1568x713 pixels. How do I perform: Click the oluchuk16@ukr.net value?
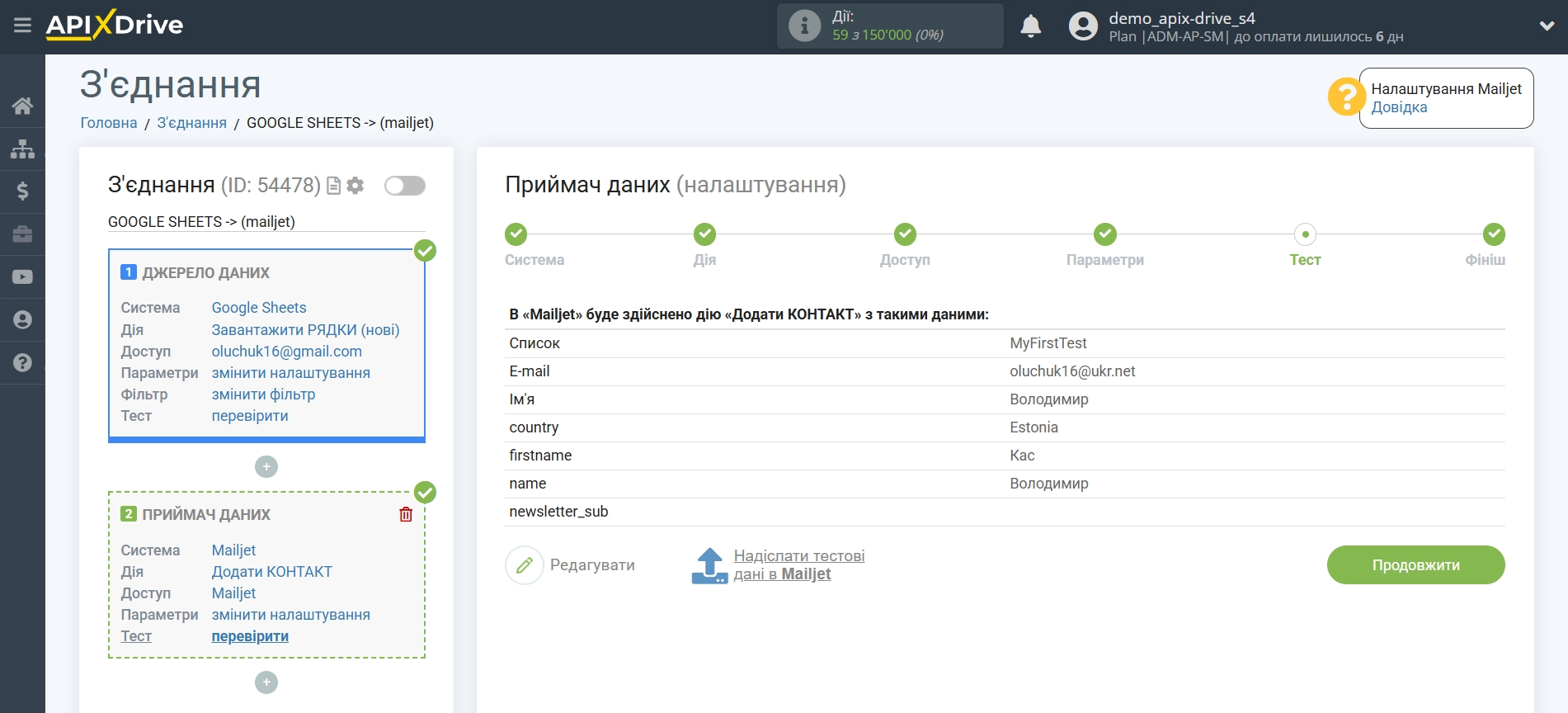point(1072,371)
